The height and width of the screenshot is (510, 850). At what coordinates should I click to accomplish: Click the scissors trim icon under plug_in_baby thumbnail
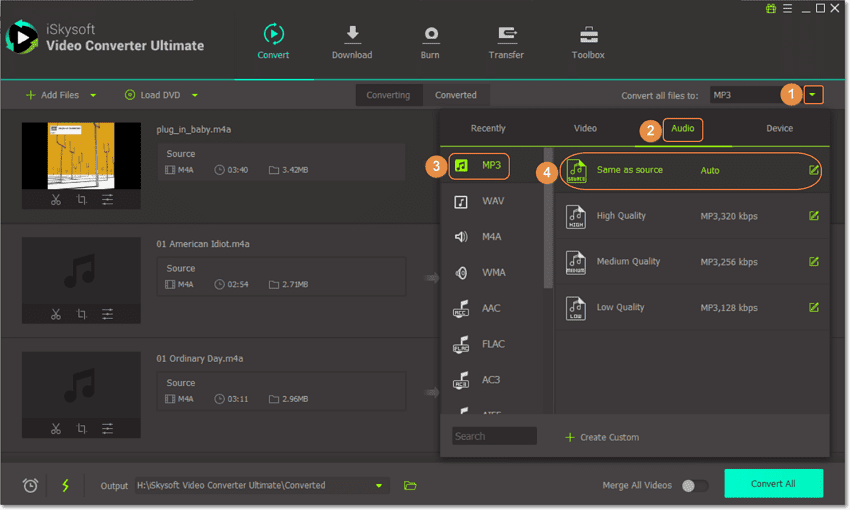(56, 200)
